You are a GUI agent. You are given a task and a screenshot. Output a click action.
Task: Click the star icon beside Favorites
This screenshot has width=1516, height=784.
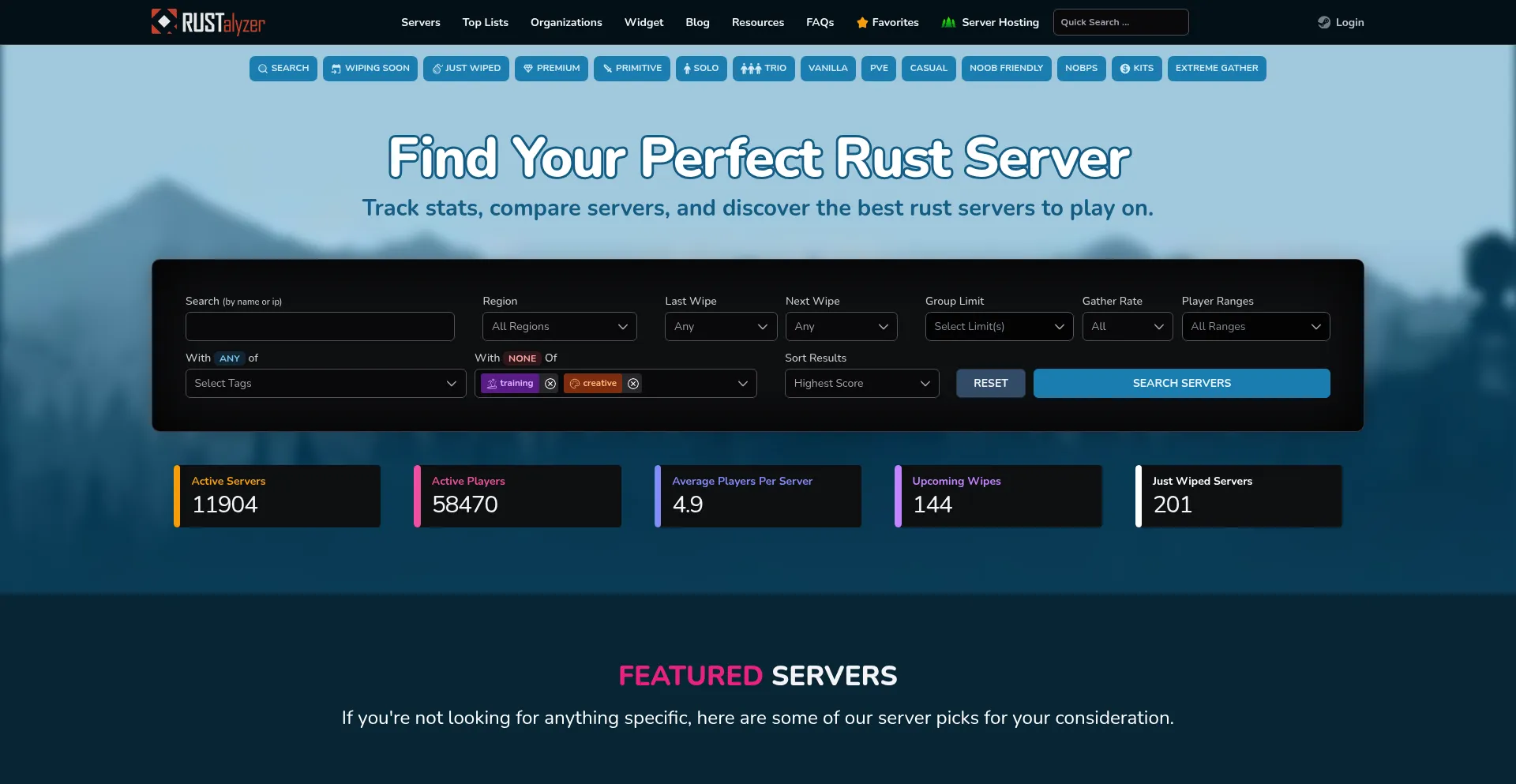click(x=862, y=23)
